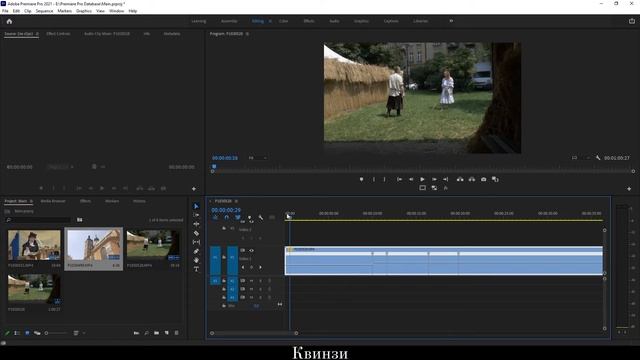The height and width of the screenshot is (360, 640).
Task: Toggle Safe Margins in the Program monitor
Action: (422, 188)
